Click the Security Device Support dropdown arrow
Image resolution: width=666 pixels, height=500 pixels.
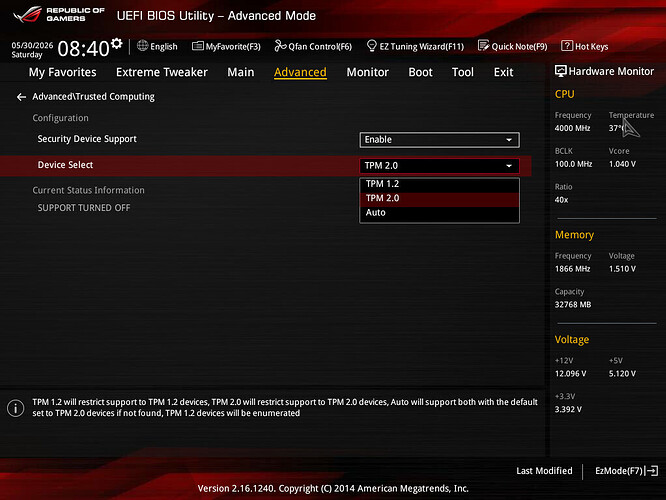(509, 140)
